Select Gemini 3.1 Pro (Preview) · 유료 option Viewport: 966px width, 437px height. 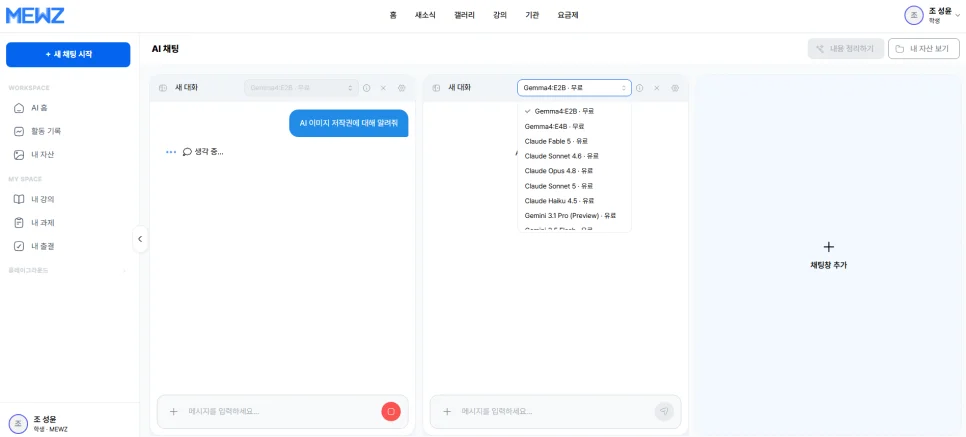[574, 216]
